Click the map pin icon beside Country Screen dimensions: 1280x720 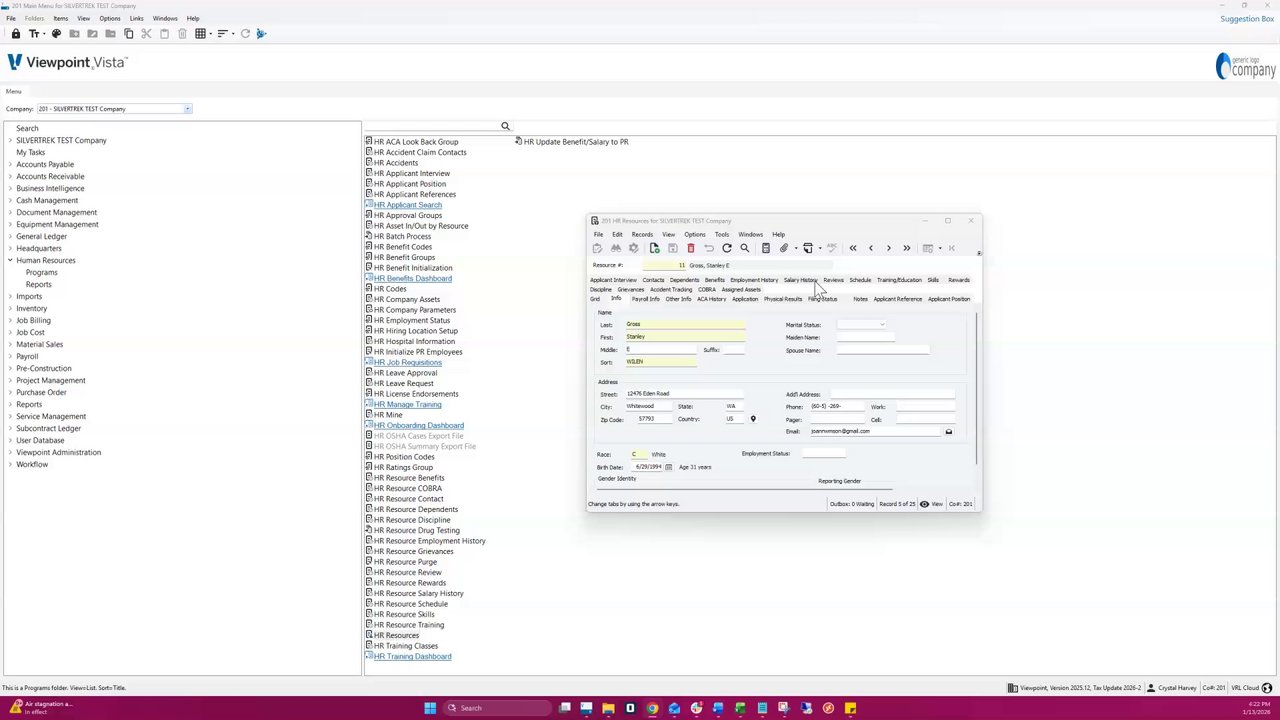753,419
